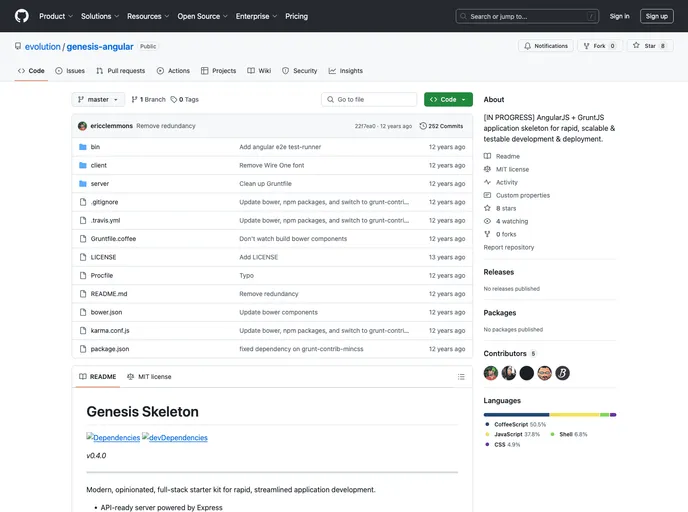Expand the Solutions menu
Viewport: 688px width, 512px height.
[x=100, y=16]
